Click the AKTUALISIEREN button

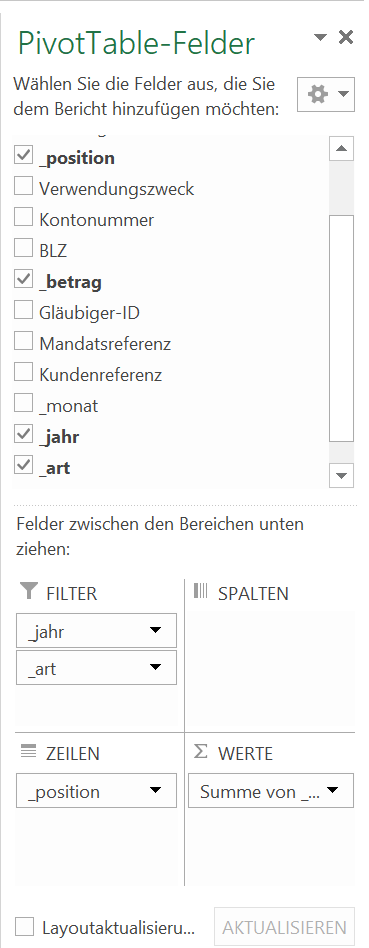pyautogui.click(x=284, y=927)
